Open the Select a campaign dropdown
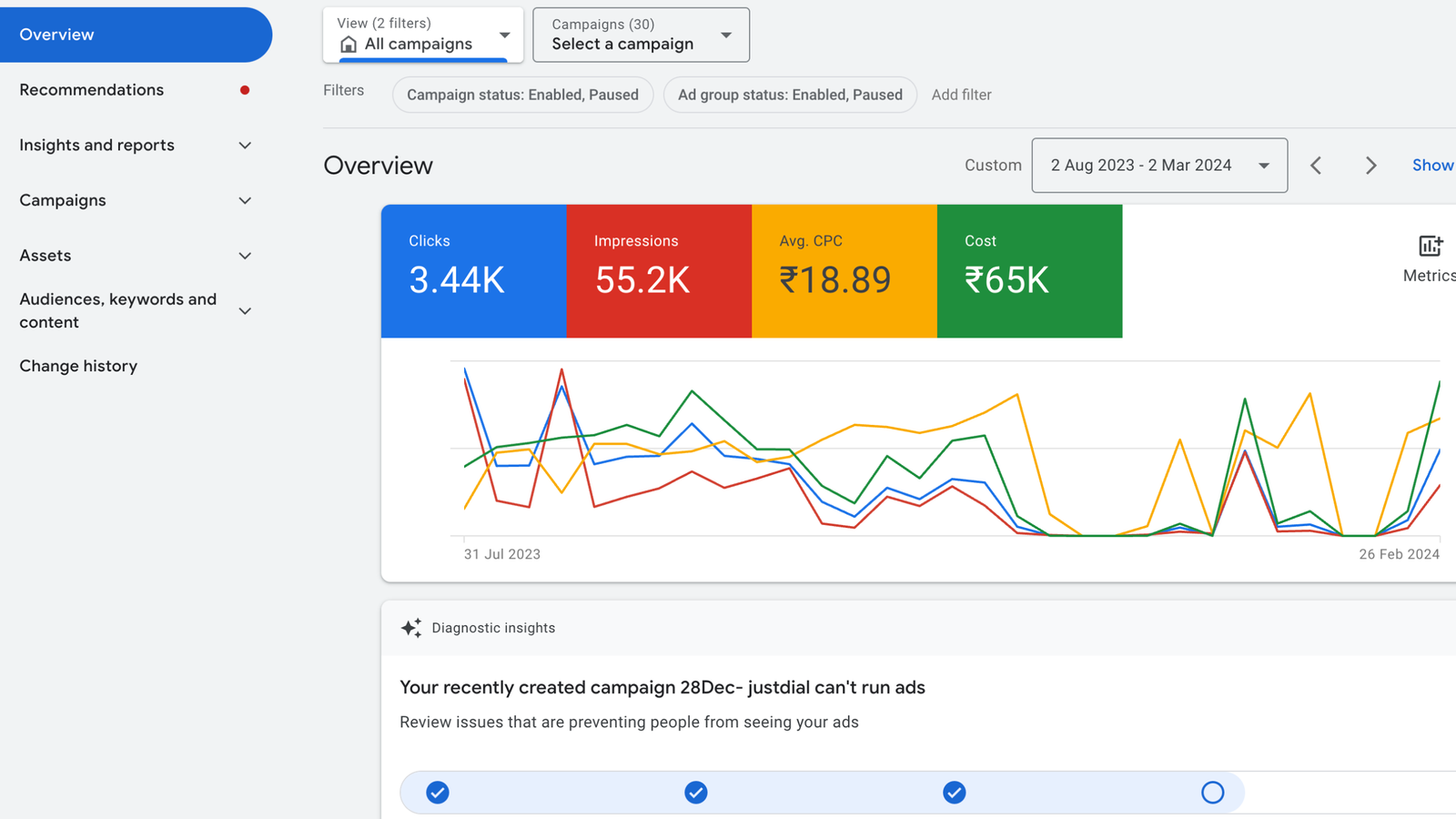Image resolution: width=1456 pixels, height=819 pixels. click(x=641, y=35)
